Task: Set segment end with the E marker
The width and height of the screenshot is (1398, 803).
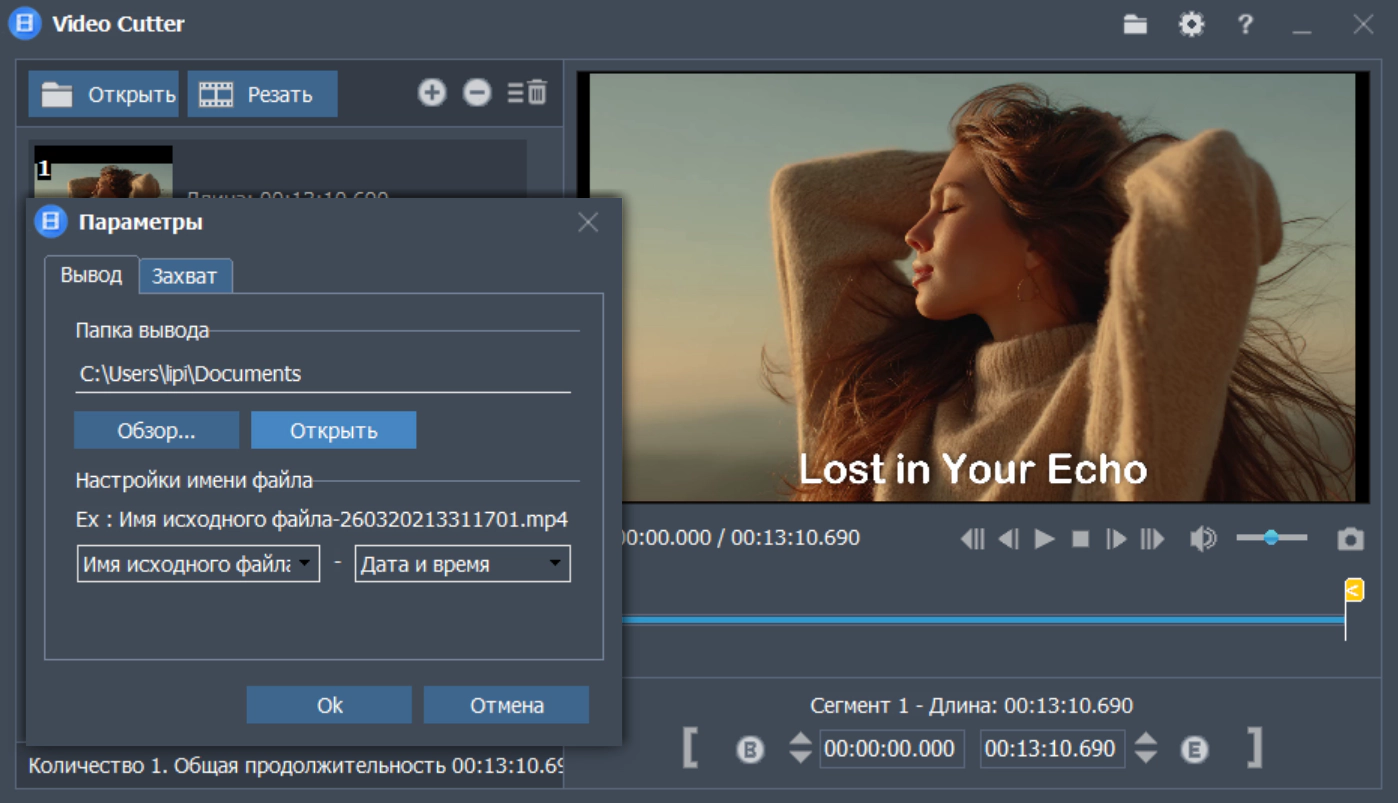Action: pyautogui.click(x=1194, y=749)
